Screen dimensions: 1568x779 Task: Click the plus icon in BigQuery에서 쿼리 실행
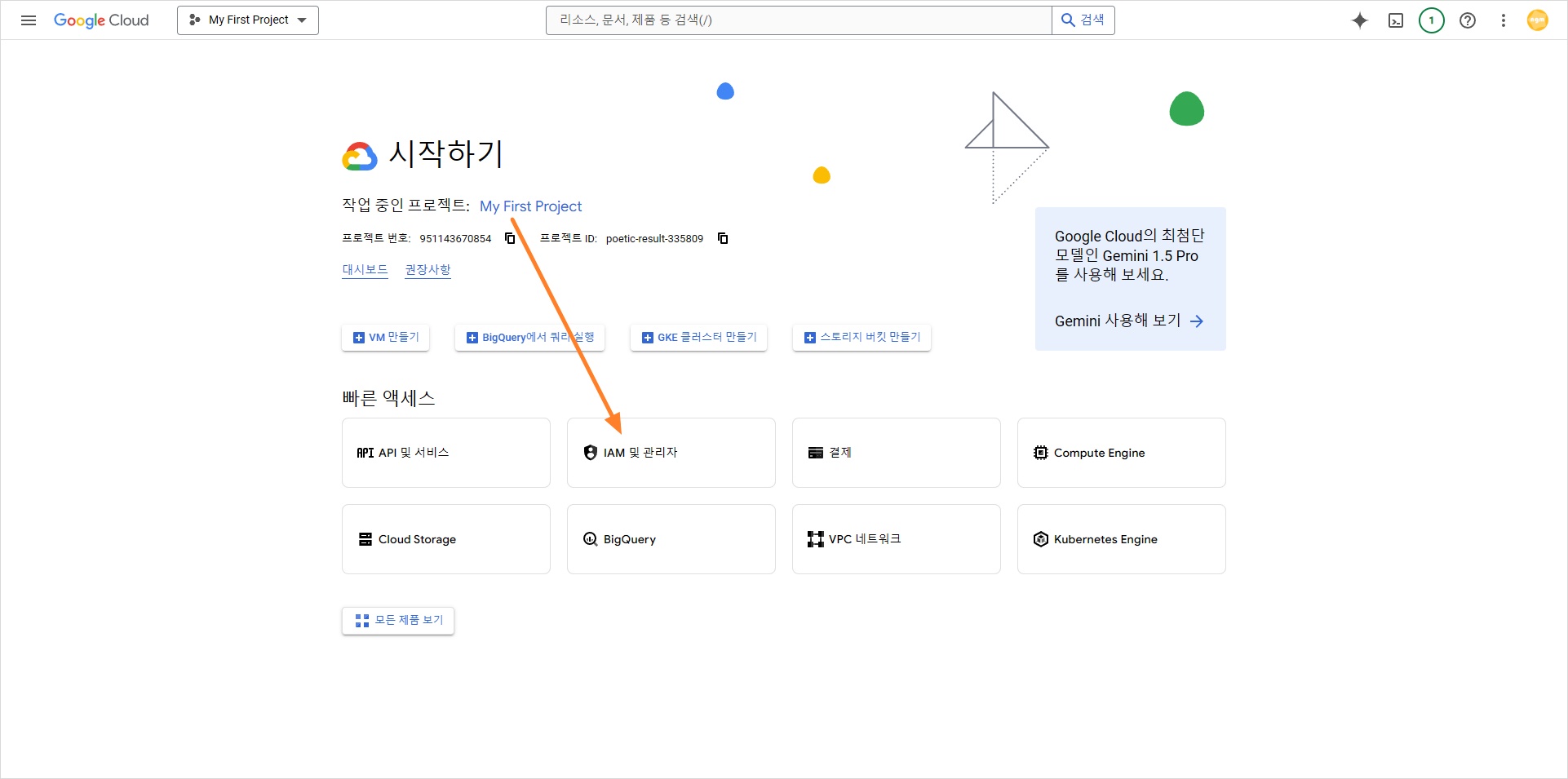(x=472, y=338)
